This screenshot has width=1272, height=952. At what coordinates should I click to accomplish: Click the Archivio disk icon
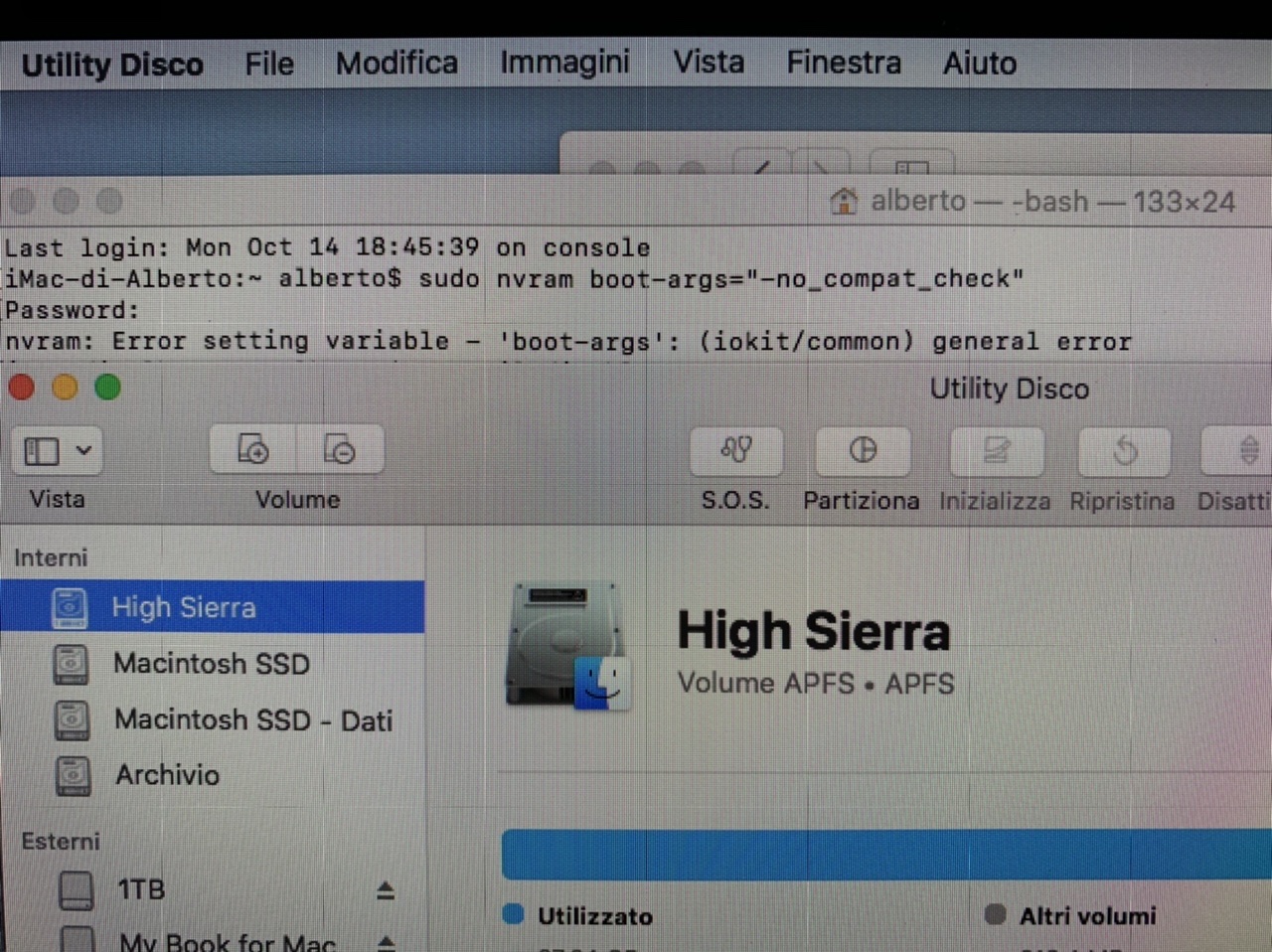(x=73, y=776)
